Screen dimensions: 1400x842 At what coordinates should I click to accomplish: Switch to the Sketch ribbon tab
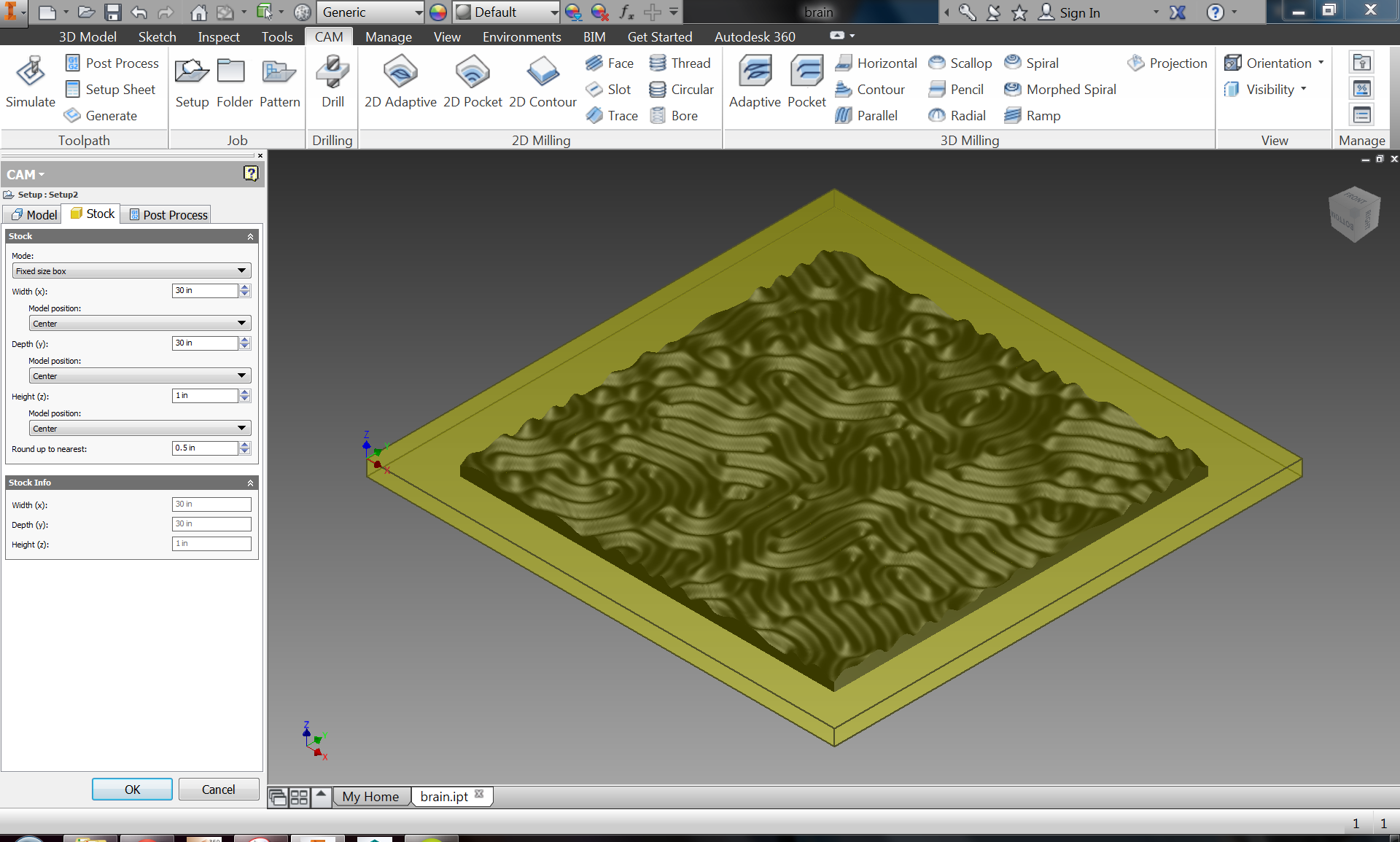[157, 37]
